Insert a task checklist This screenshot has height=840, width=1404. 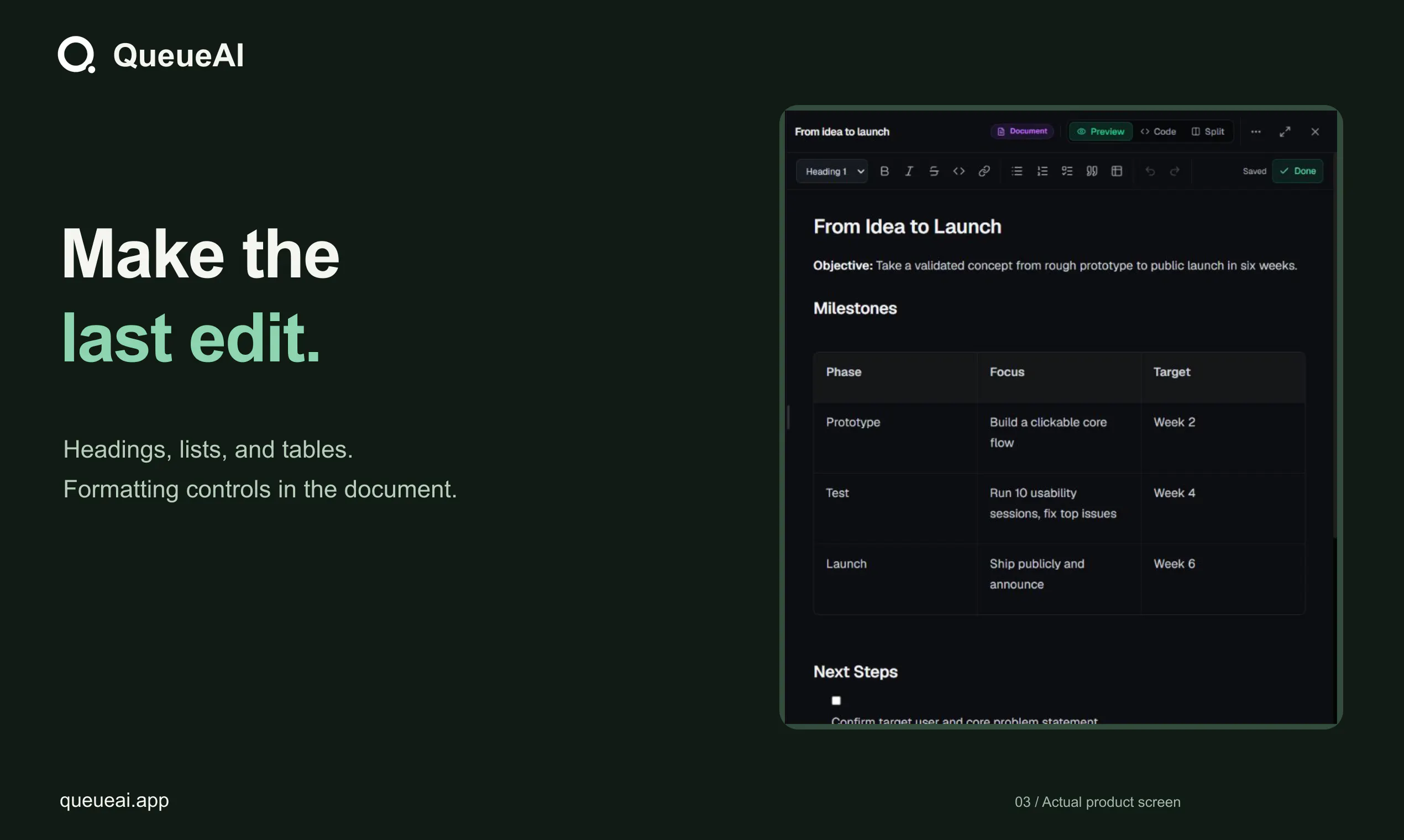pyautogui.click(x=1067, y=171)
